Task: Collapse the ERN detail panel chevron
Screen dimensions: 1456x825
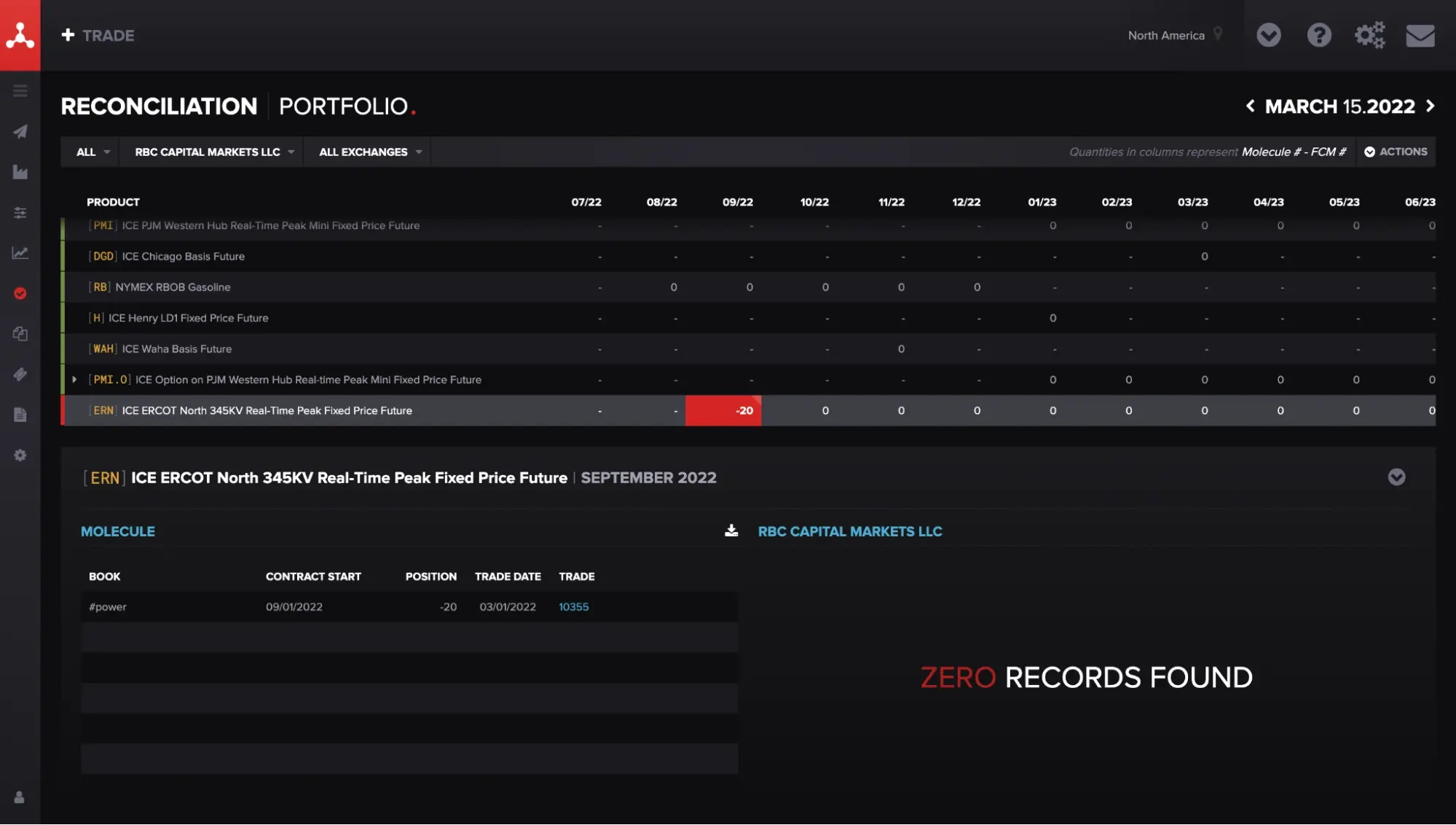Action: tap(1396, 477)
